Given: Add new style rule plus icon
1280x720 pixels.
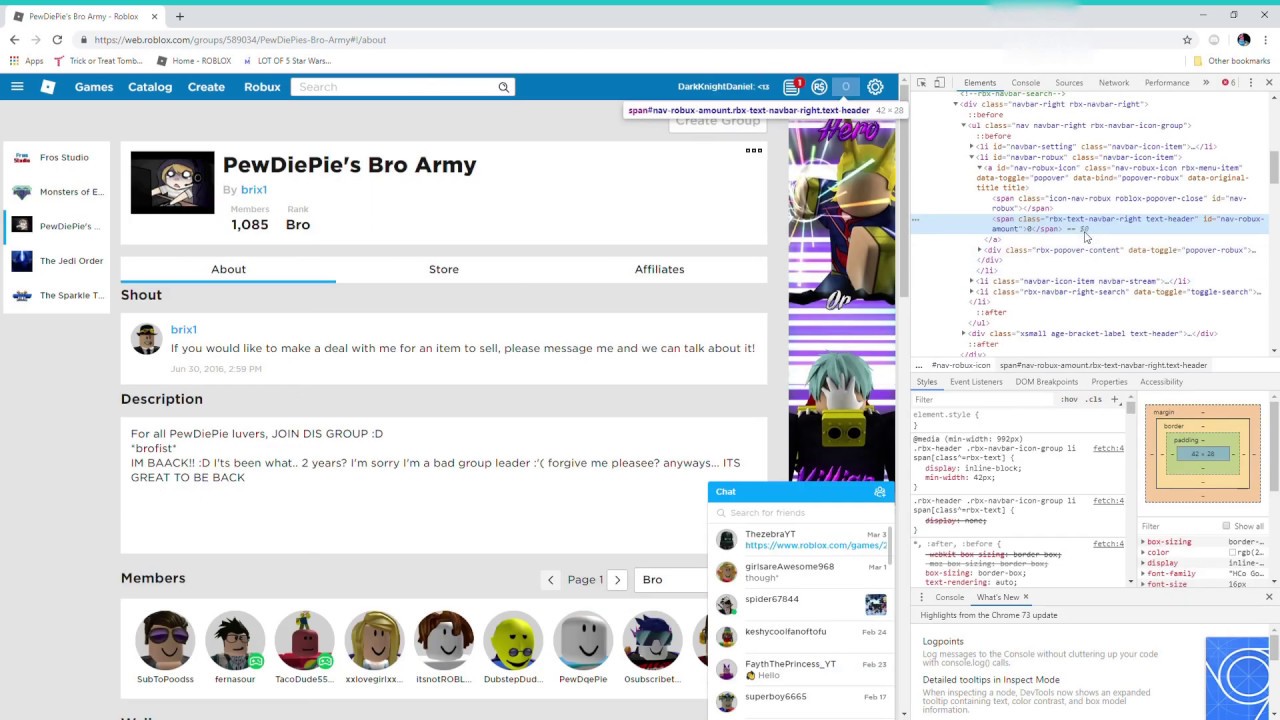Looking at the screenshot, I should tap(1115, 399).
